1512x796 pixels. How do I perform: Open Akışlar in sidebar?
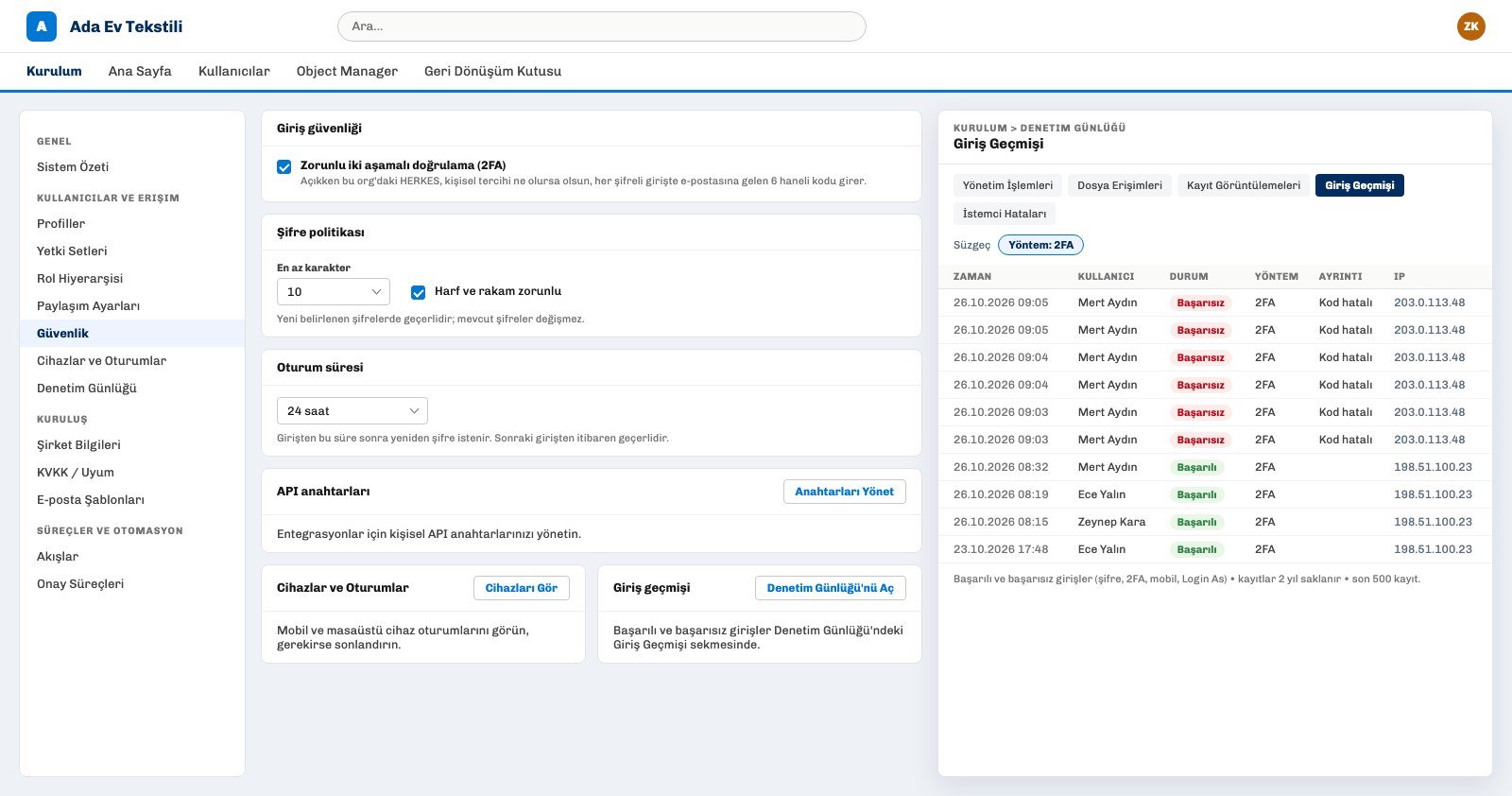(x=132, y=557)
